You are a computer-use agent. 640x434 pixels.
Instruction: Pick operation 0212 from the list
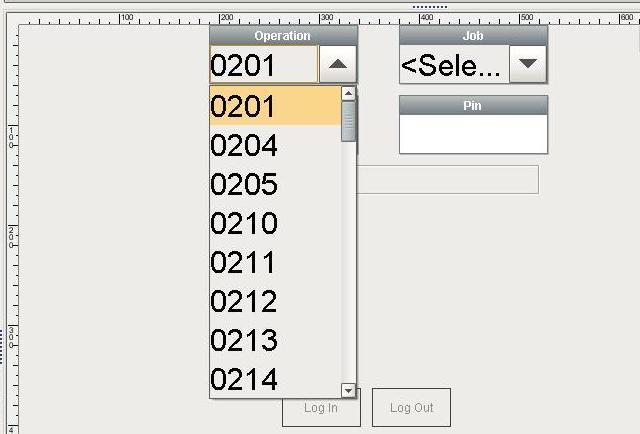coord(276,301)
